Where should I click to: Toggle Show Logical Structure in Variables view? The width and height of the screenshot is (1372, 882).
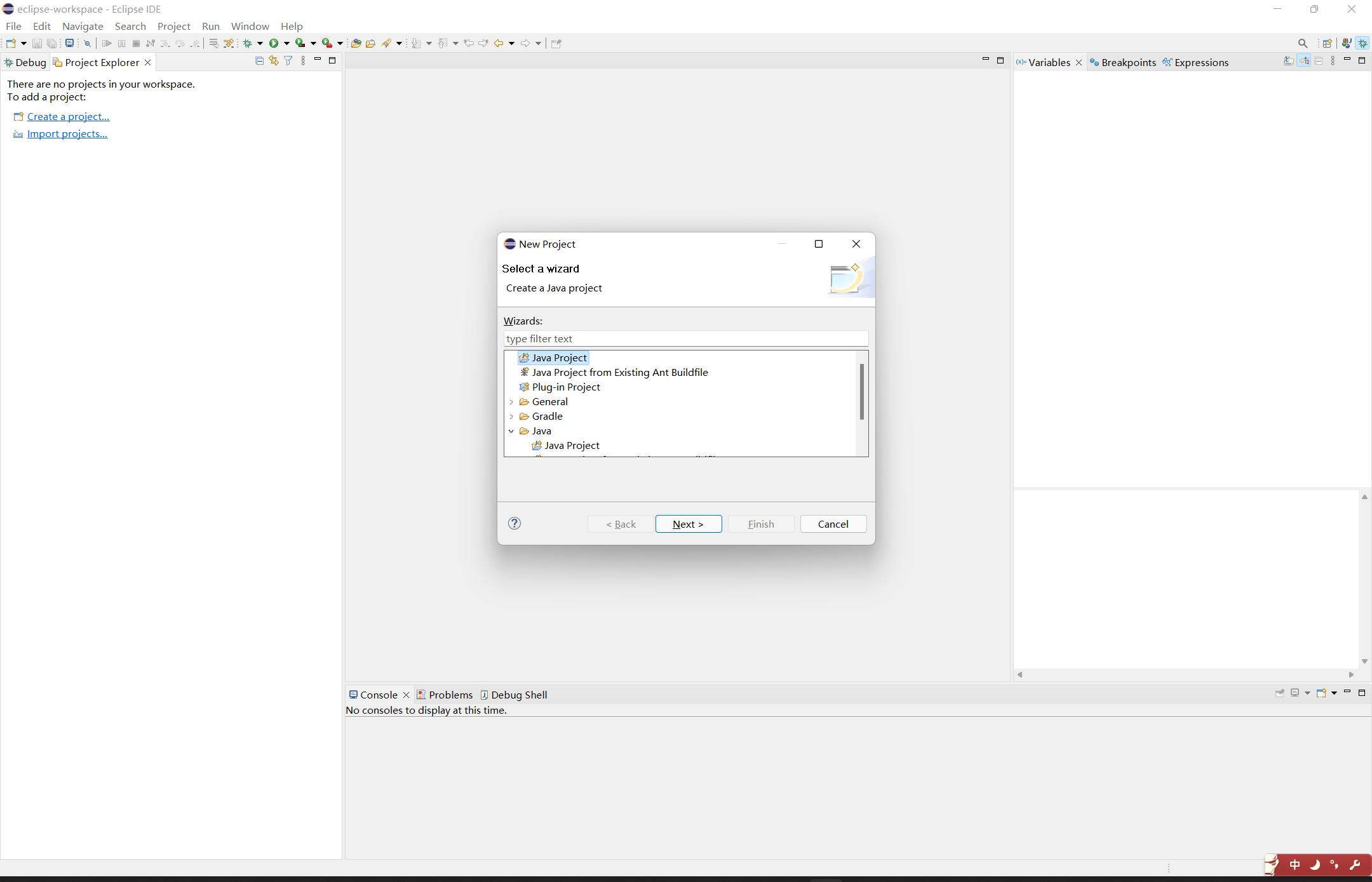point(1303,61)
